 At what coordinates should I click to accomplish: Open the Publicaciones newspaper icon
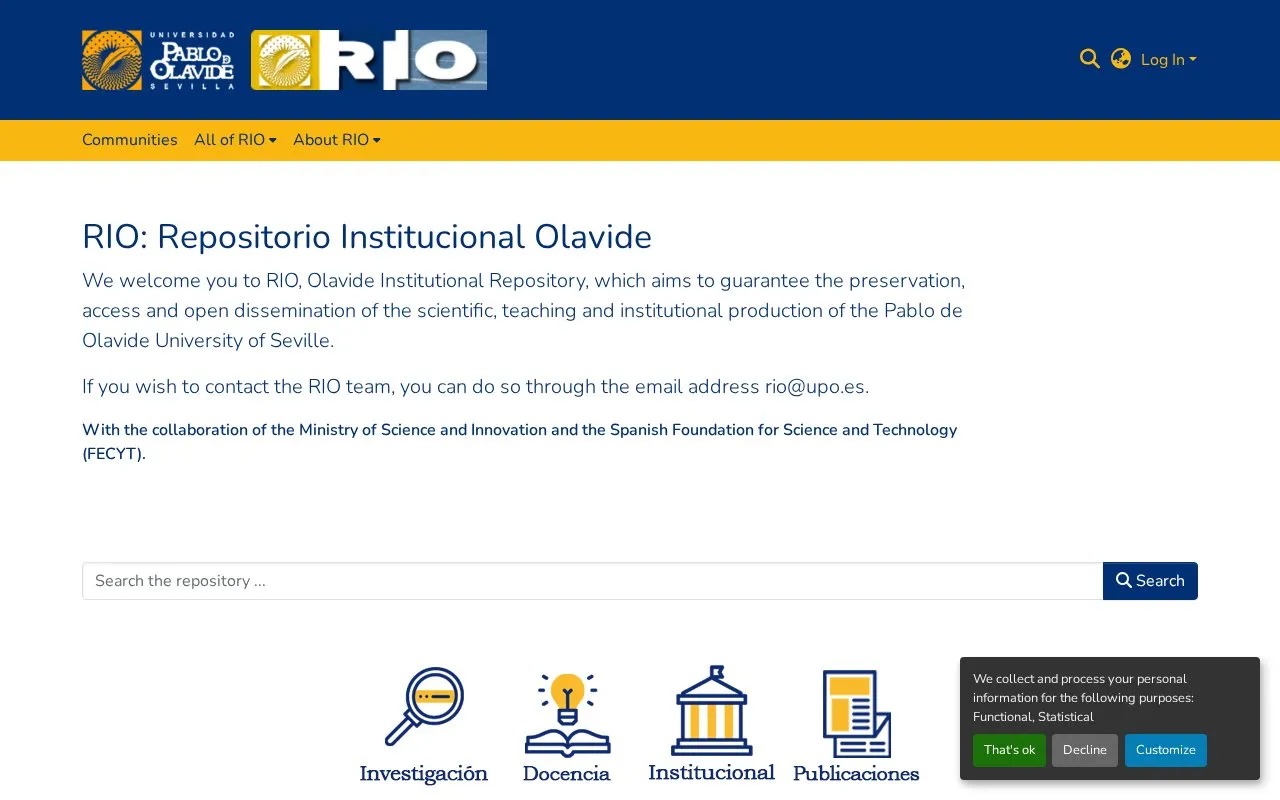856,726
